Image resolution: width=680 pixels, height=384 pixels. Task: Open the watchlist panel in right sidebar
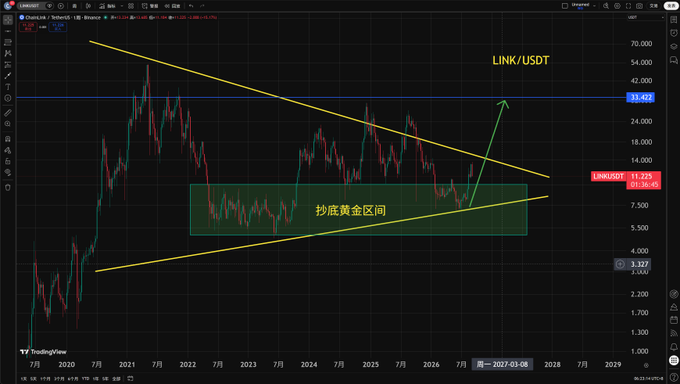(x=673, y=20)
